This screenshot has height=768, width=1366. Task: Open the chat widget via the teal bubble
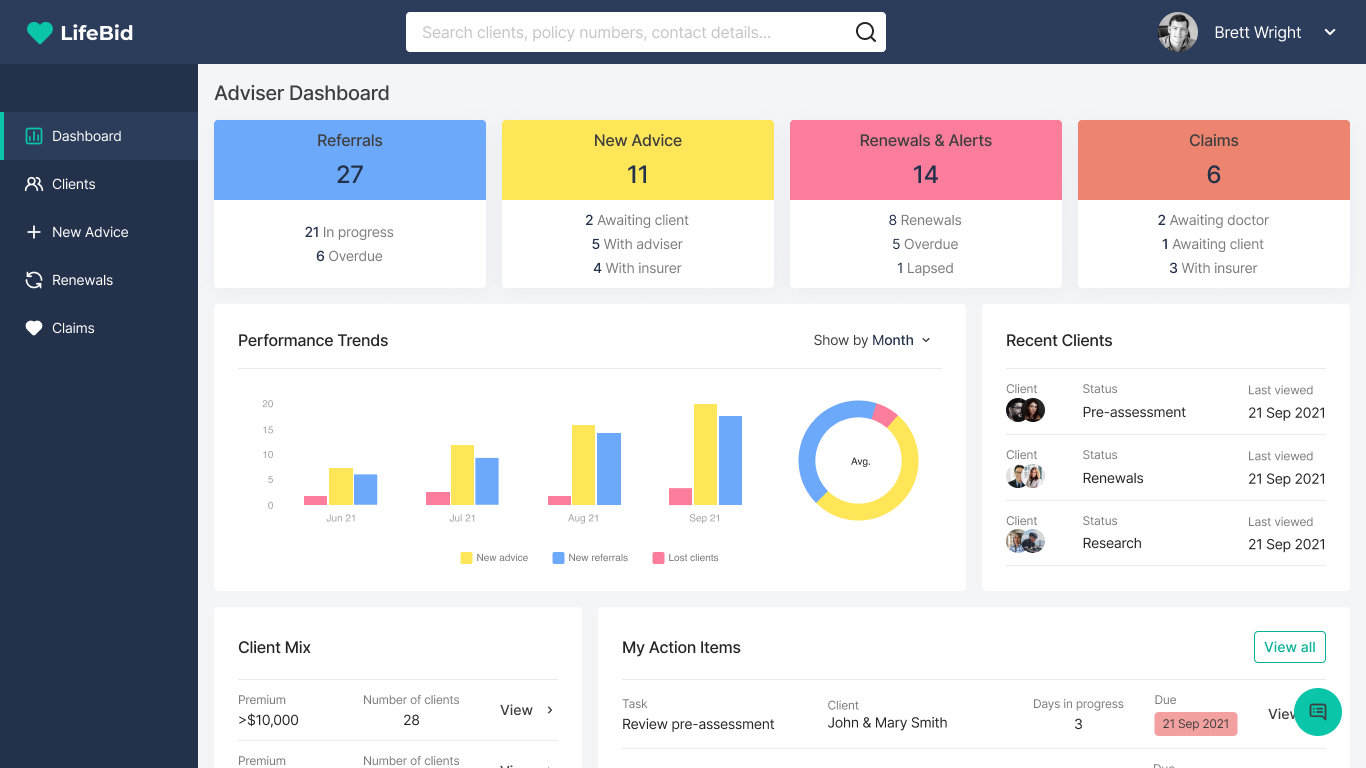point(1318,712)
